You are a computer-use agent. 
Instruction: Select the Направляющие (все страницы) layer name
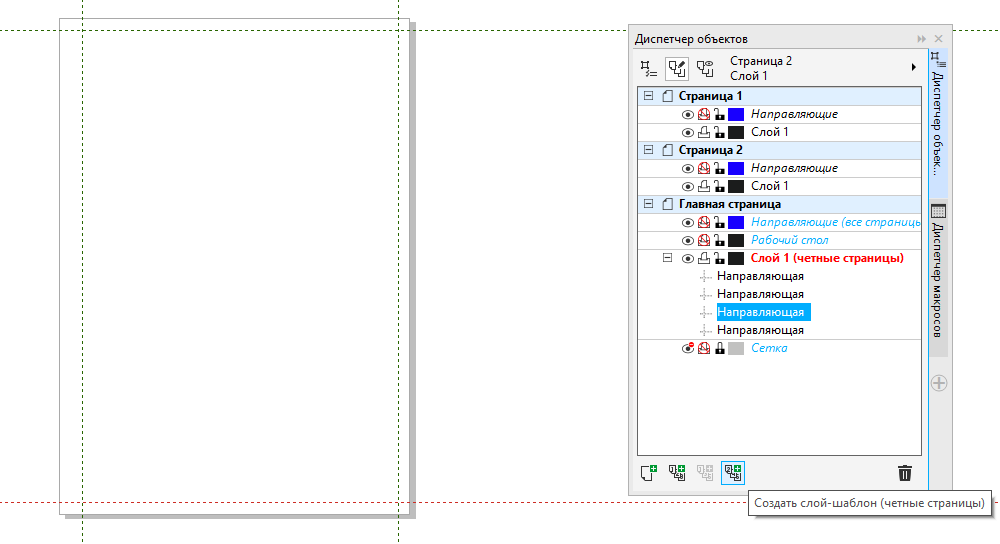[835, 222]
